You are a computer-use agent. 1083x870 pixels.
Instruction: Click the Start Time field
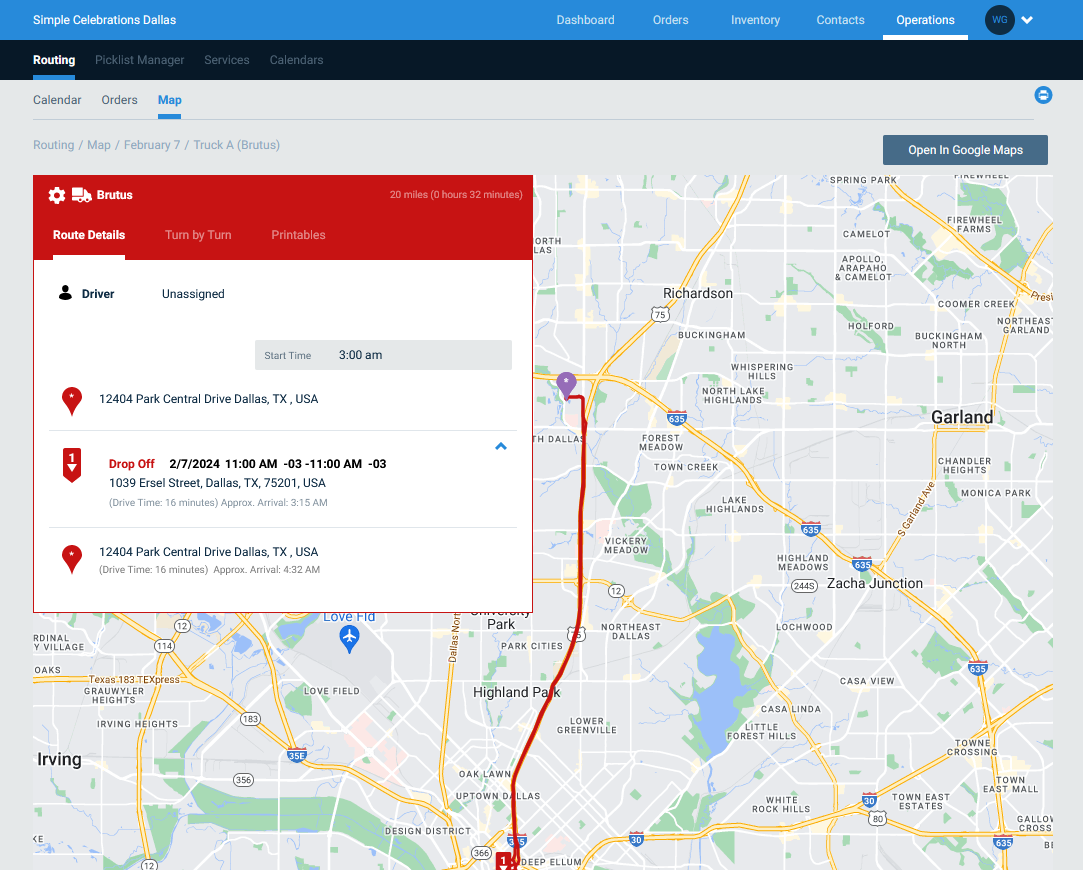(383, 355)
